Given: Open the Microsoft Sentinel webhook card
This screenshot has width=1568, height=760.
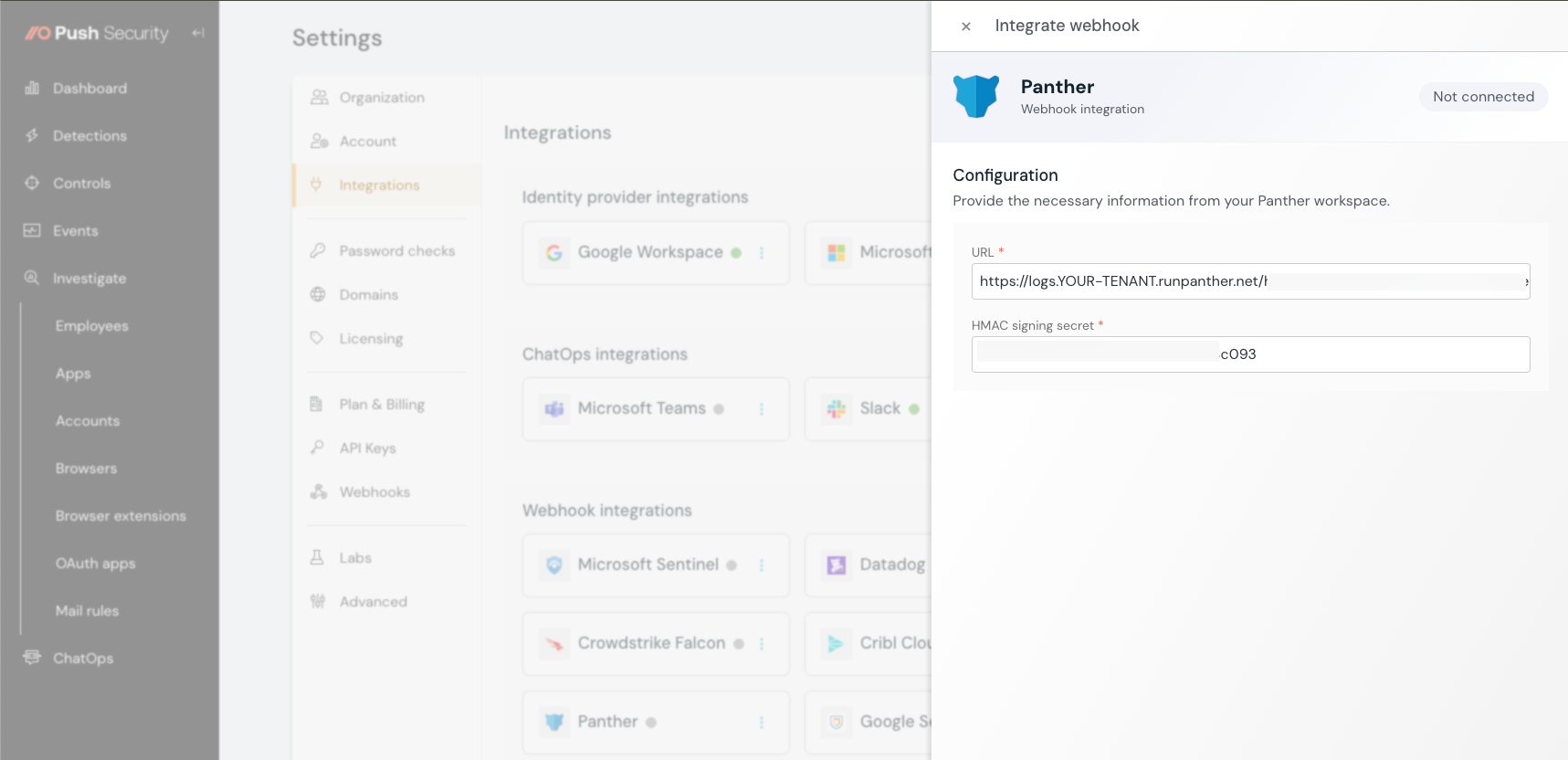Looking at the screenshot, I should point(656,565).
